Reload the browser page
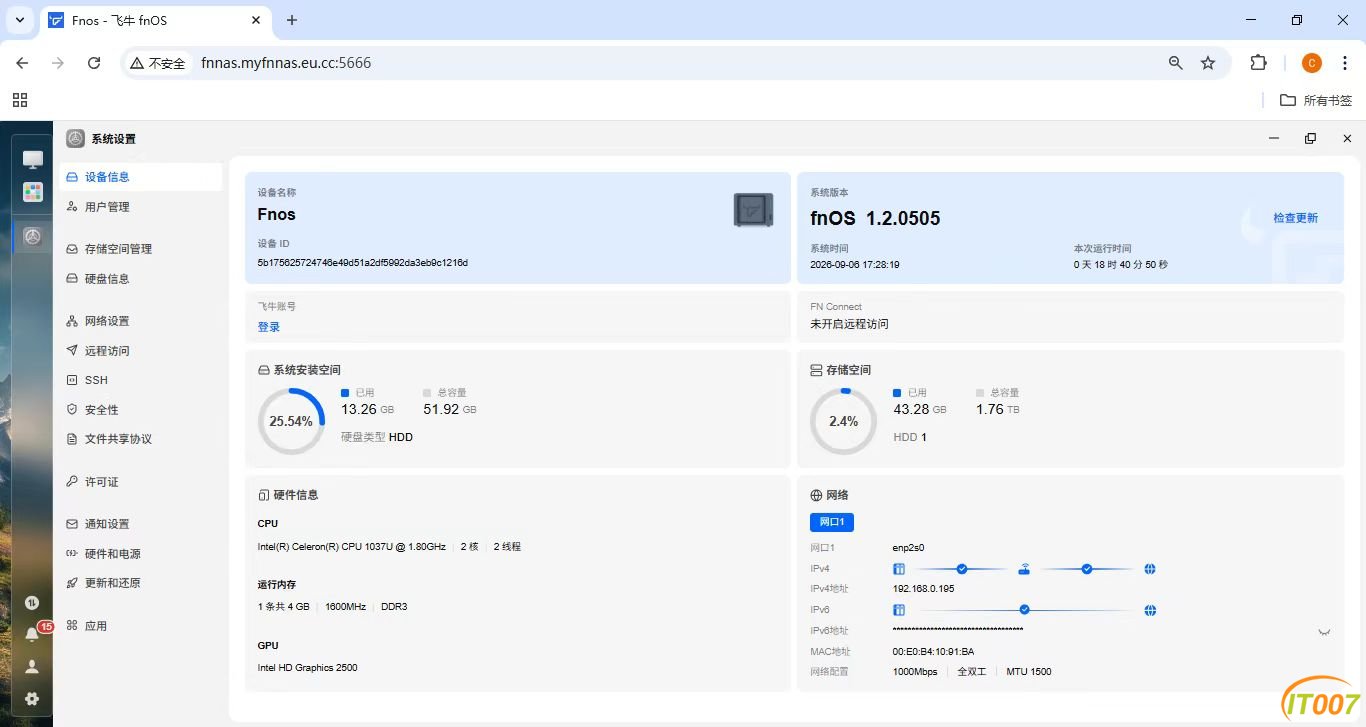This screenshot has height=727, width=1366. click(x=94, y=63)
